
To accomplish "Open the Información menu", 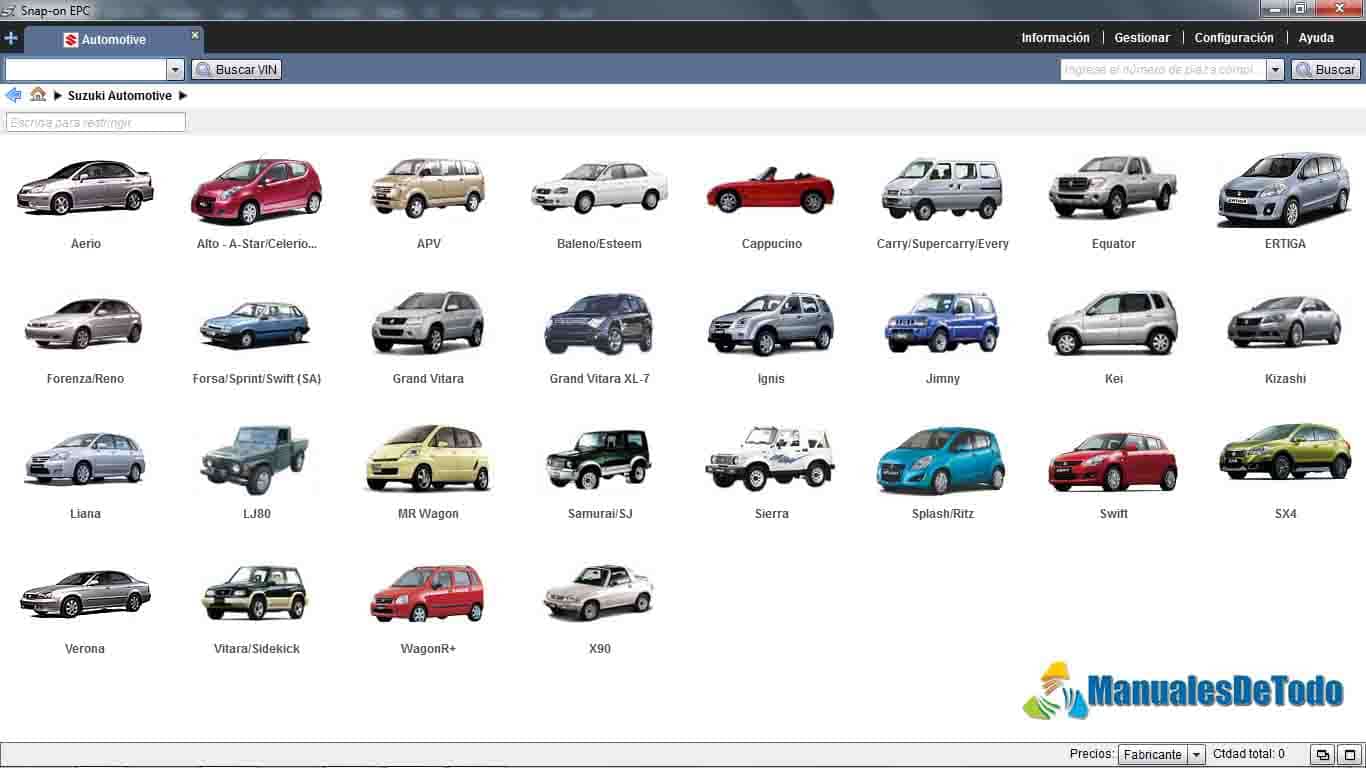I will (x=1055, y=38).
